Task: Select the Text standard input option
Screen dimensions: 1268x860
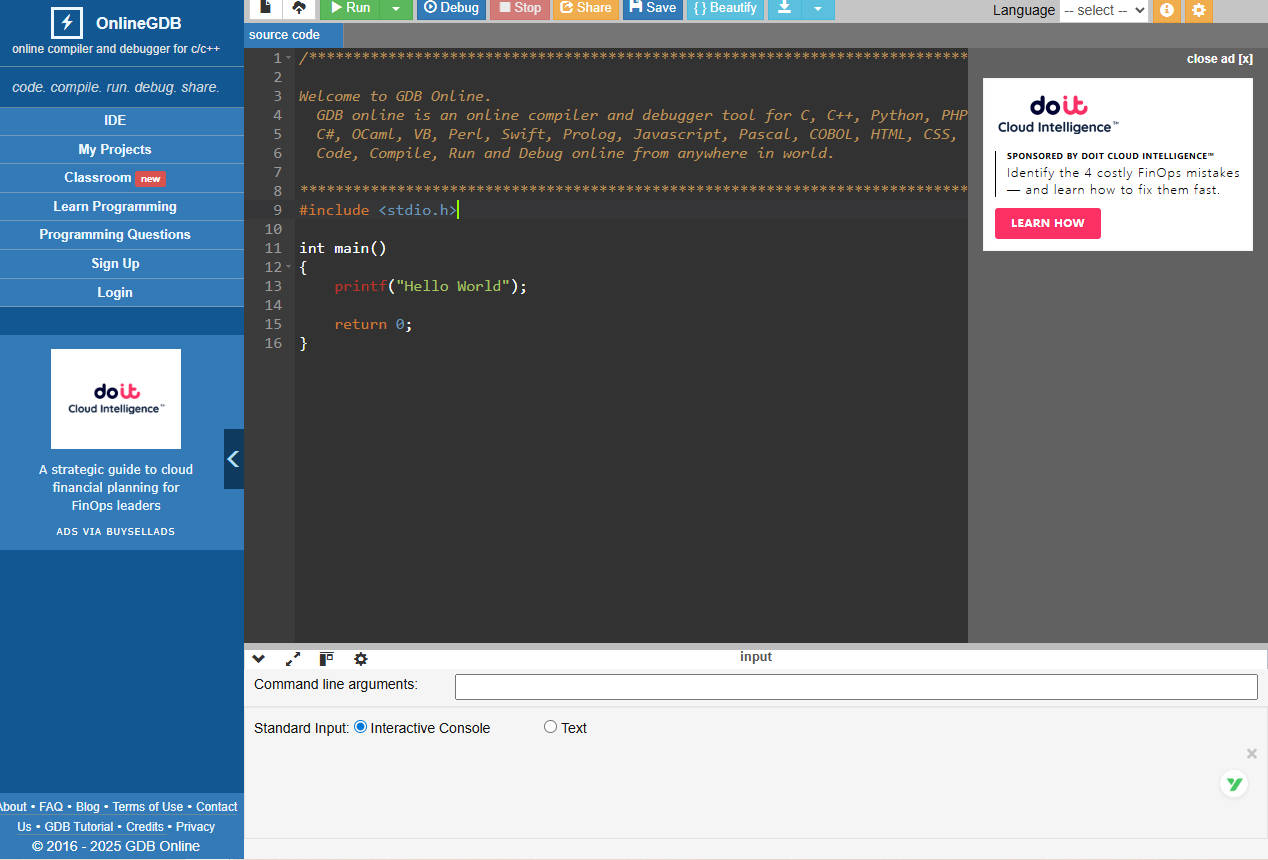Action: [x=550, y=727]
